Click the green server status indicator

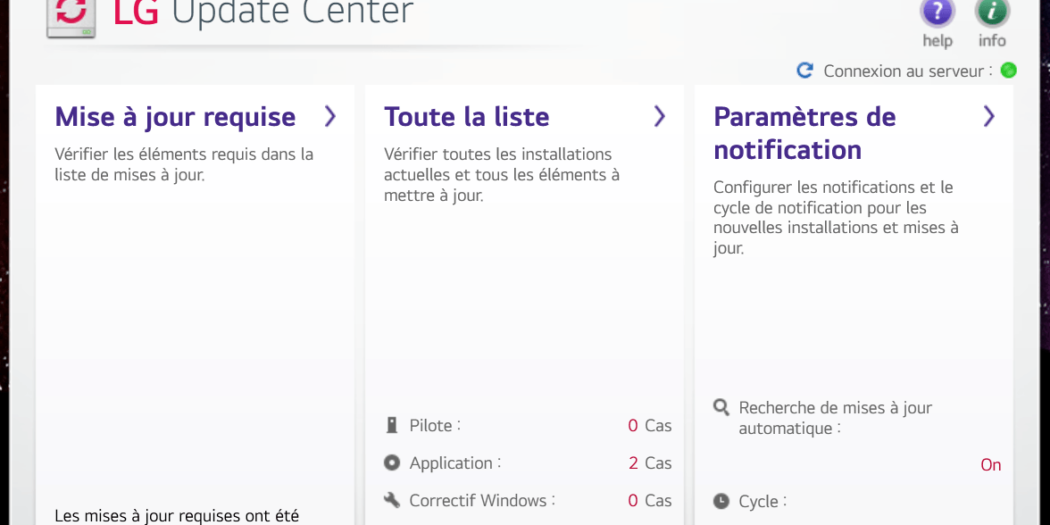coord(1008,71)
